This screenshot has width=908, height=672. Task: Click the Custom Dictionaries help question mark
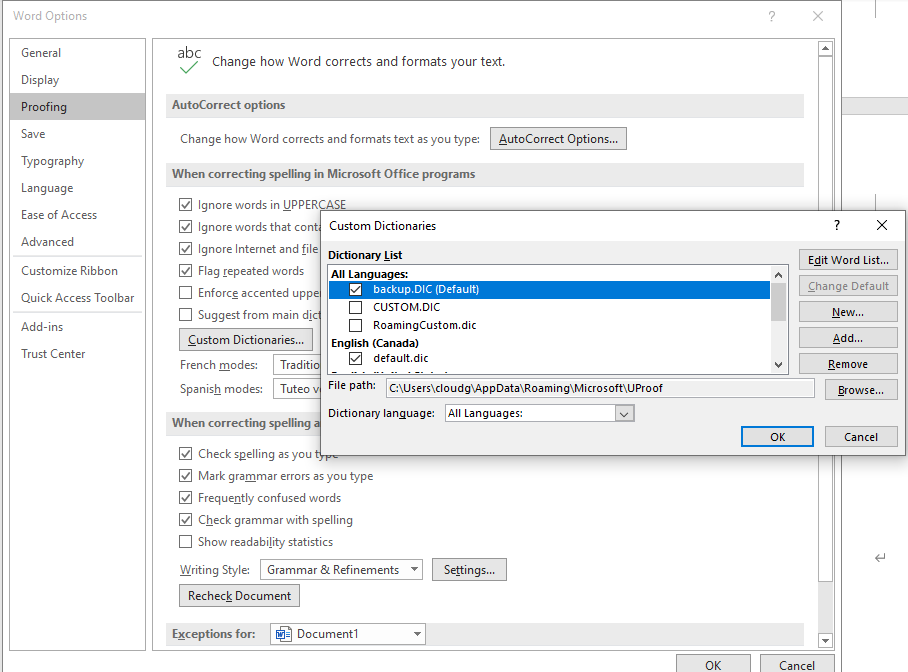pos(837,225)
